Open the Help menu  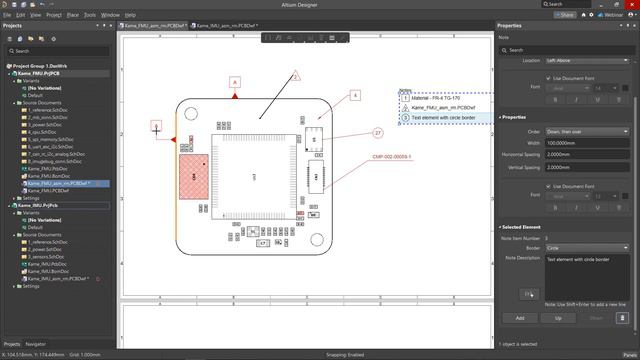click(130, 15)
